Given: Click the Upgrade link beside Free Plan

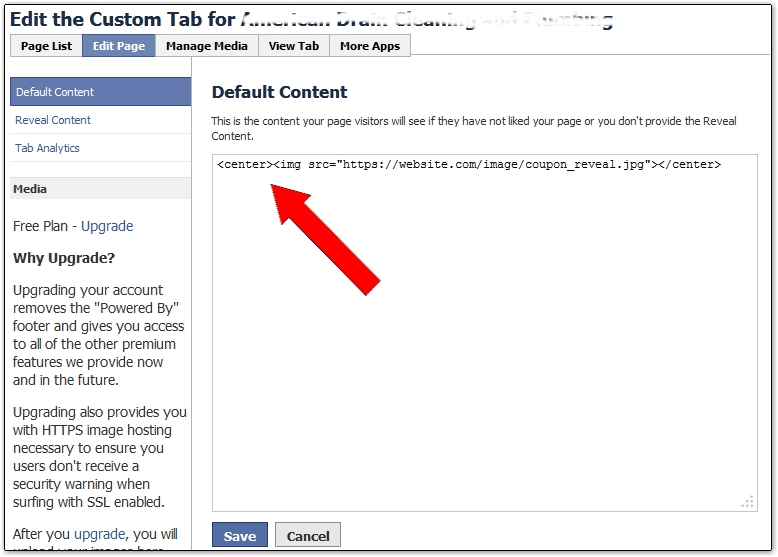Looking at the screenshot, I should [107, 226].
